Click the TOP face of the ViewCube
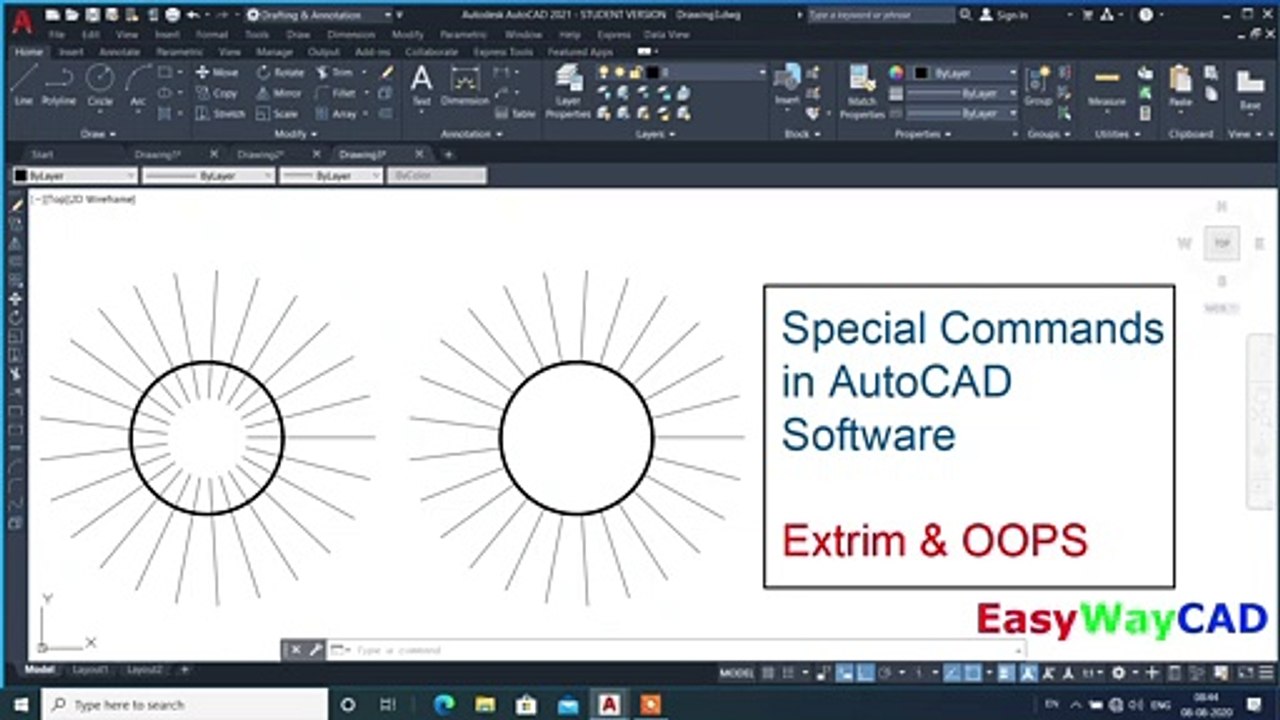The height and width of the screenshot is (720, 1280). (x=1221, y=242)
